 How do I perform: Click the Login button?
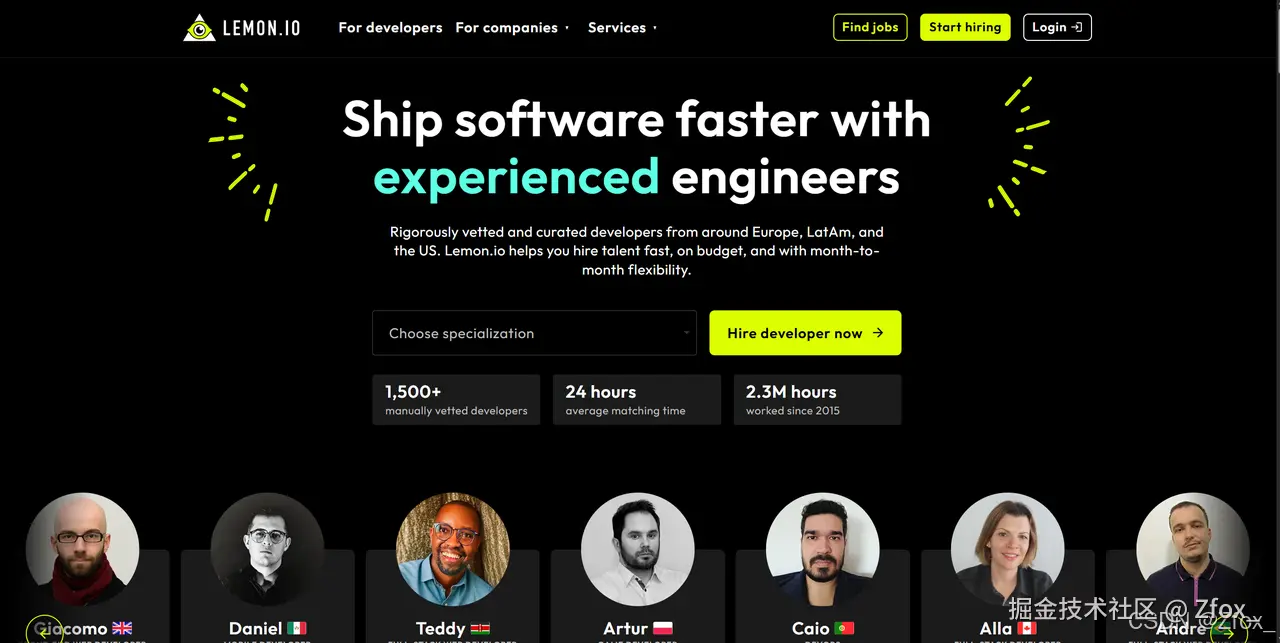(x=1057, y=27)
